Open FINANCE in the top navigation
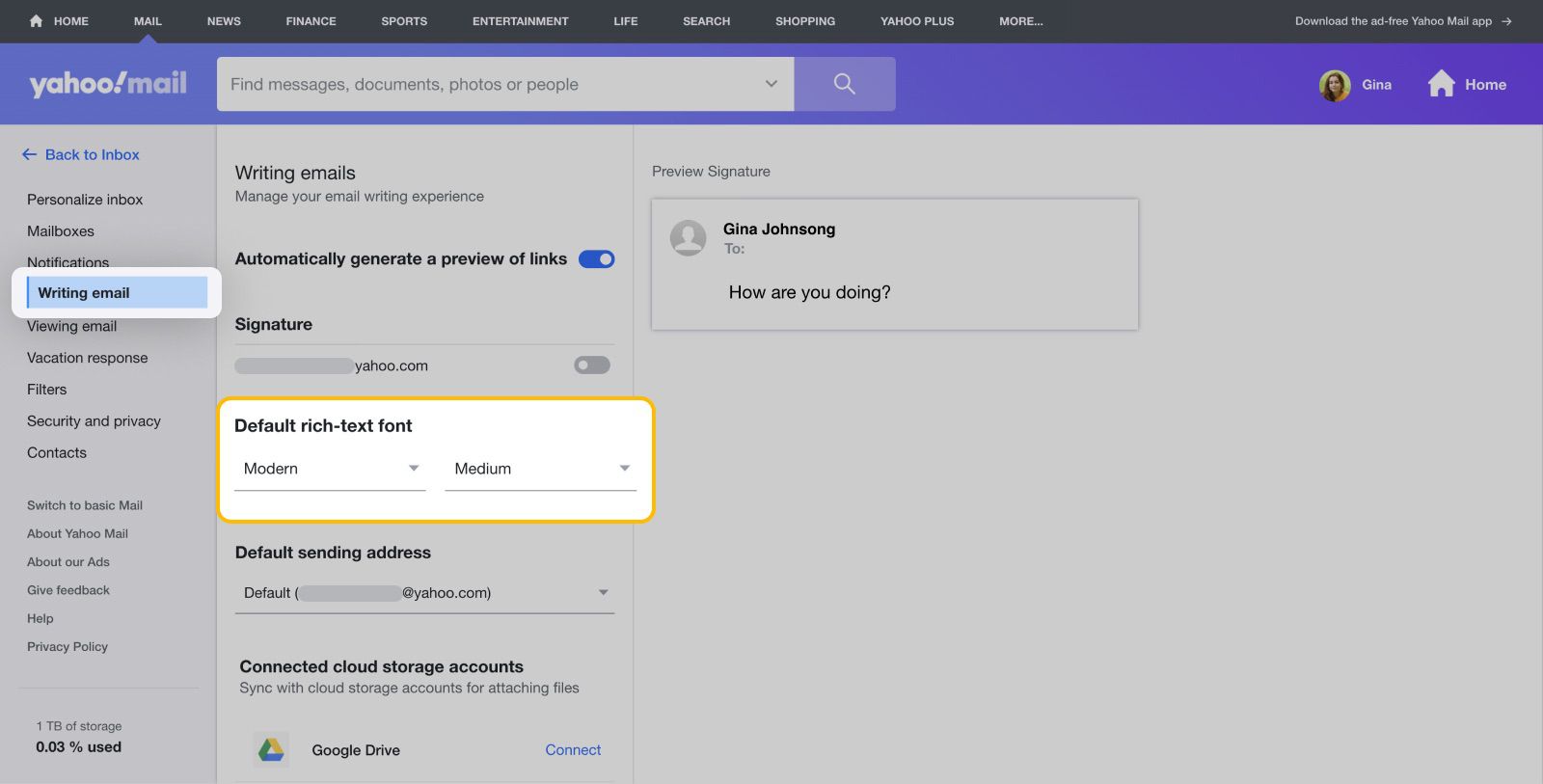The height and width of the screenshot is (784, 1543). tap(311, 21)
